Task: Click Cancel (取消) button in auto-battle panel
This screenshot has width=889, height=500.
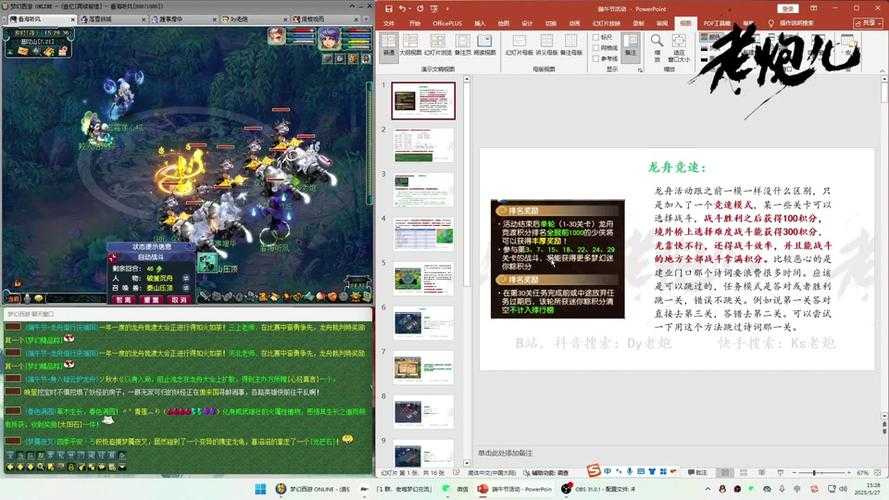Action: click(x=179, y=299)
